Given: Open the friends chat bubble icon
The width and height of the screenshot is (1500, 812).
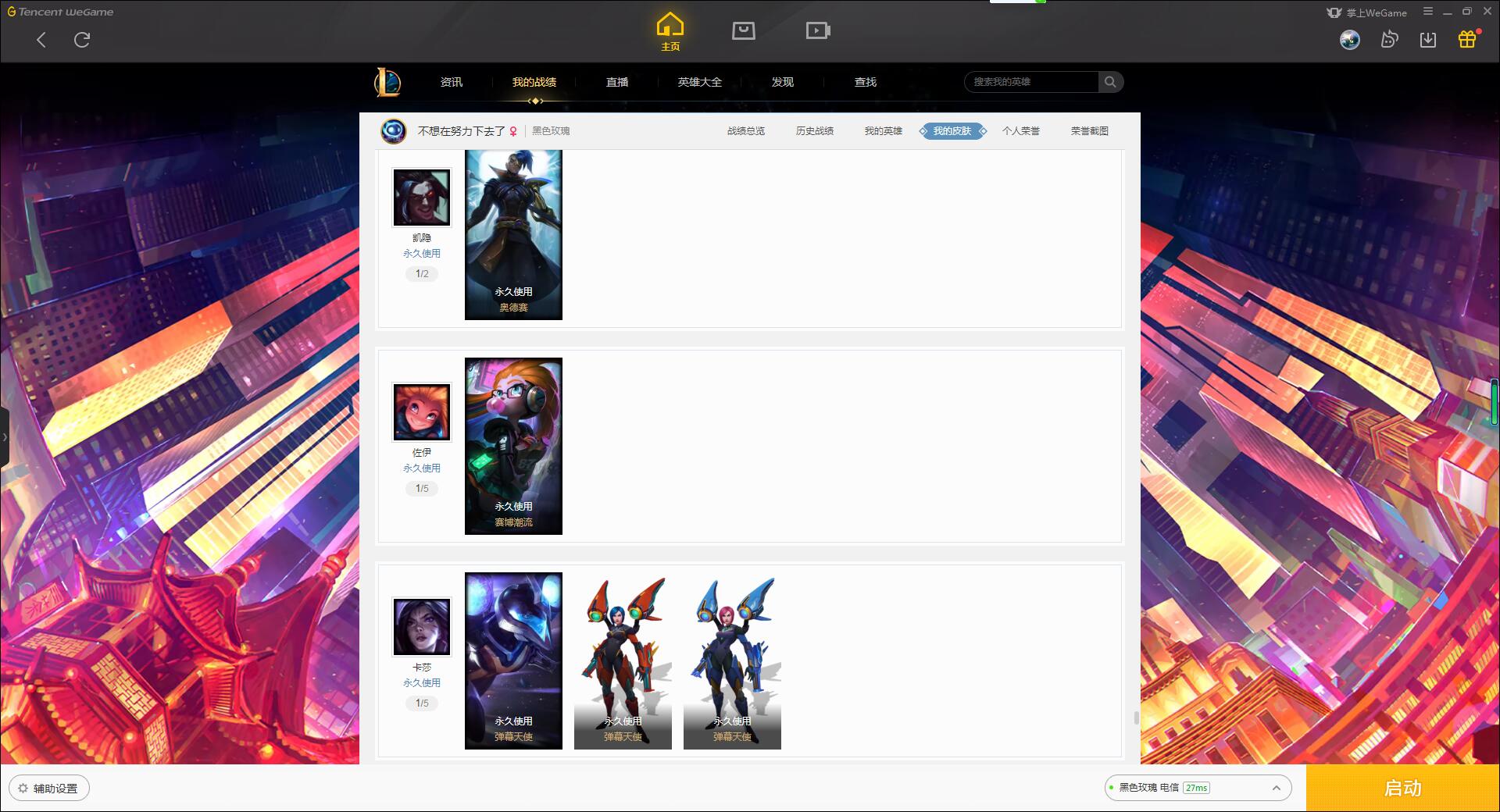Looking at the screenshot, I should (1389, 40).
